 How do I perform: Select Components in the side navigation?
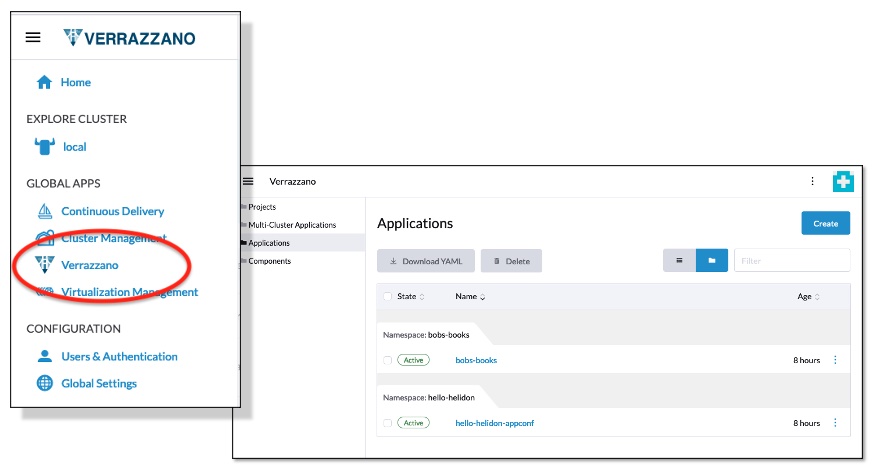click(269, 261)
